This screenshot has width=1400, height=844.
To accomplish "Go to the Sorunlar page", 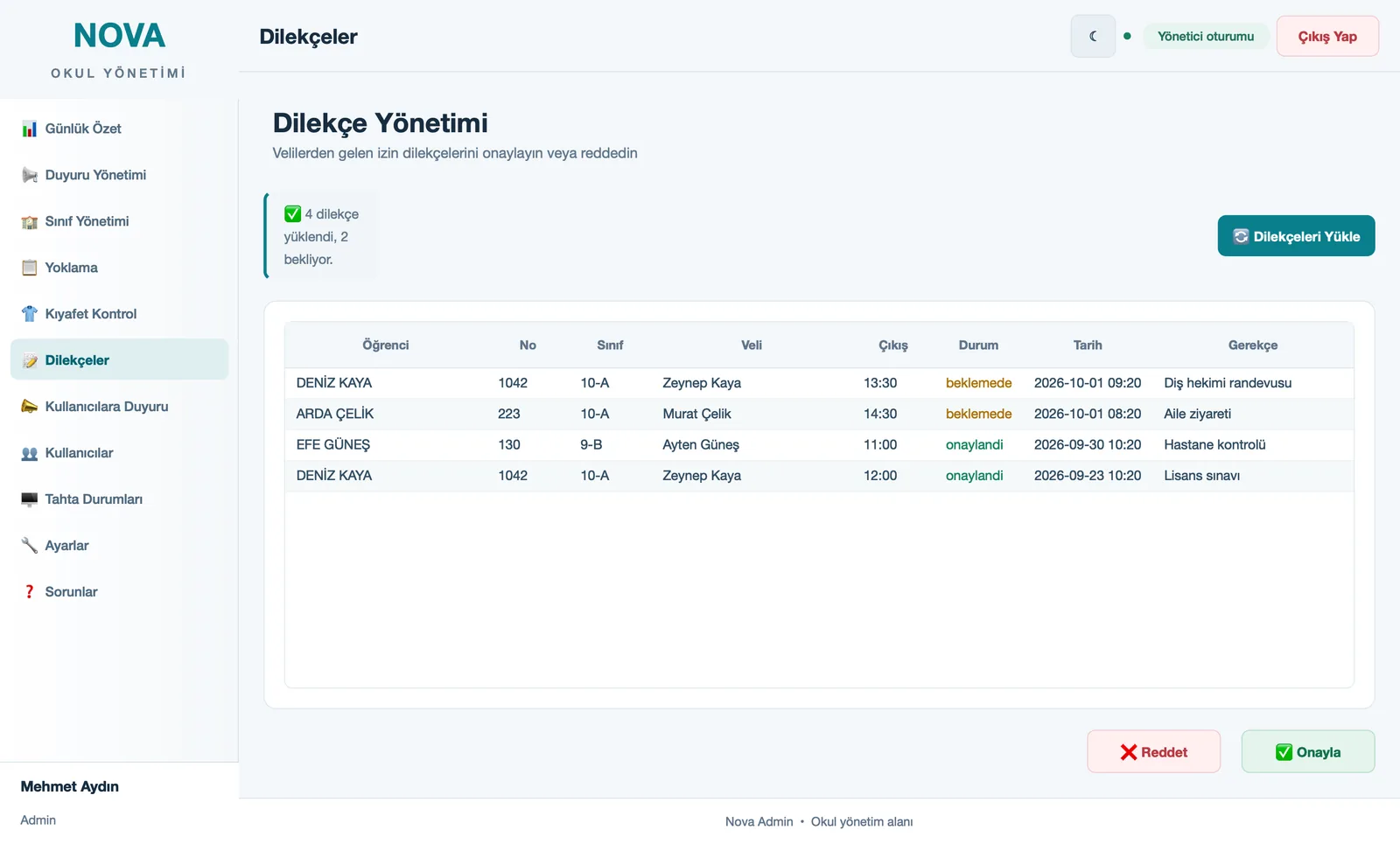I will point(119,592).
